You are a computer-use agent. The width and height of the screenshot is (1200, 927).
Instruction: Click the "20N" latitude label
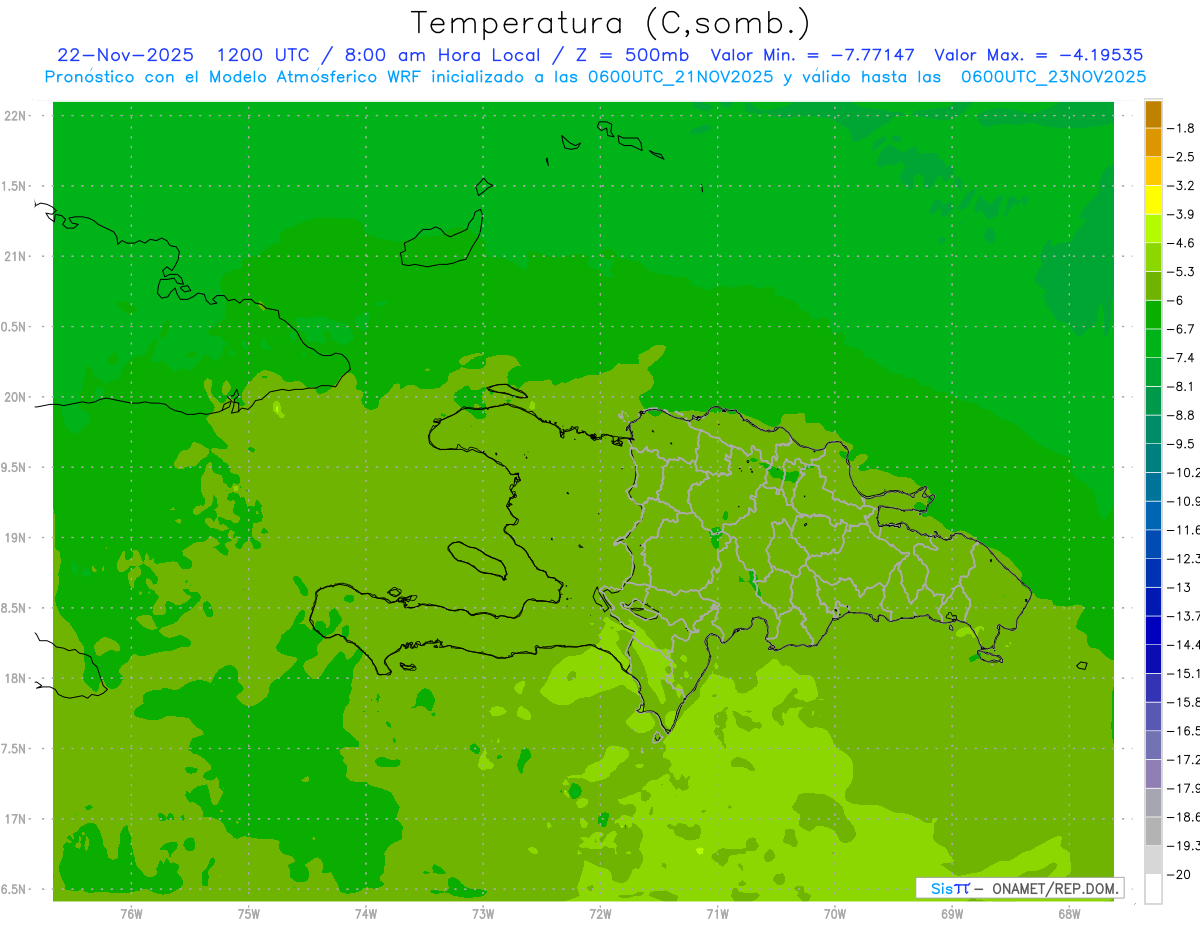tap(17, 398)
